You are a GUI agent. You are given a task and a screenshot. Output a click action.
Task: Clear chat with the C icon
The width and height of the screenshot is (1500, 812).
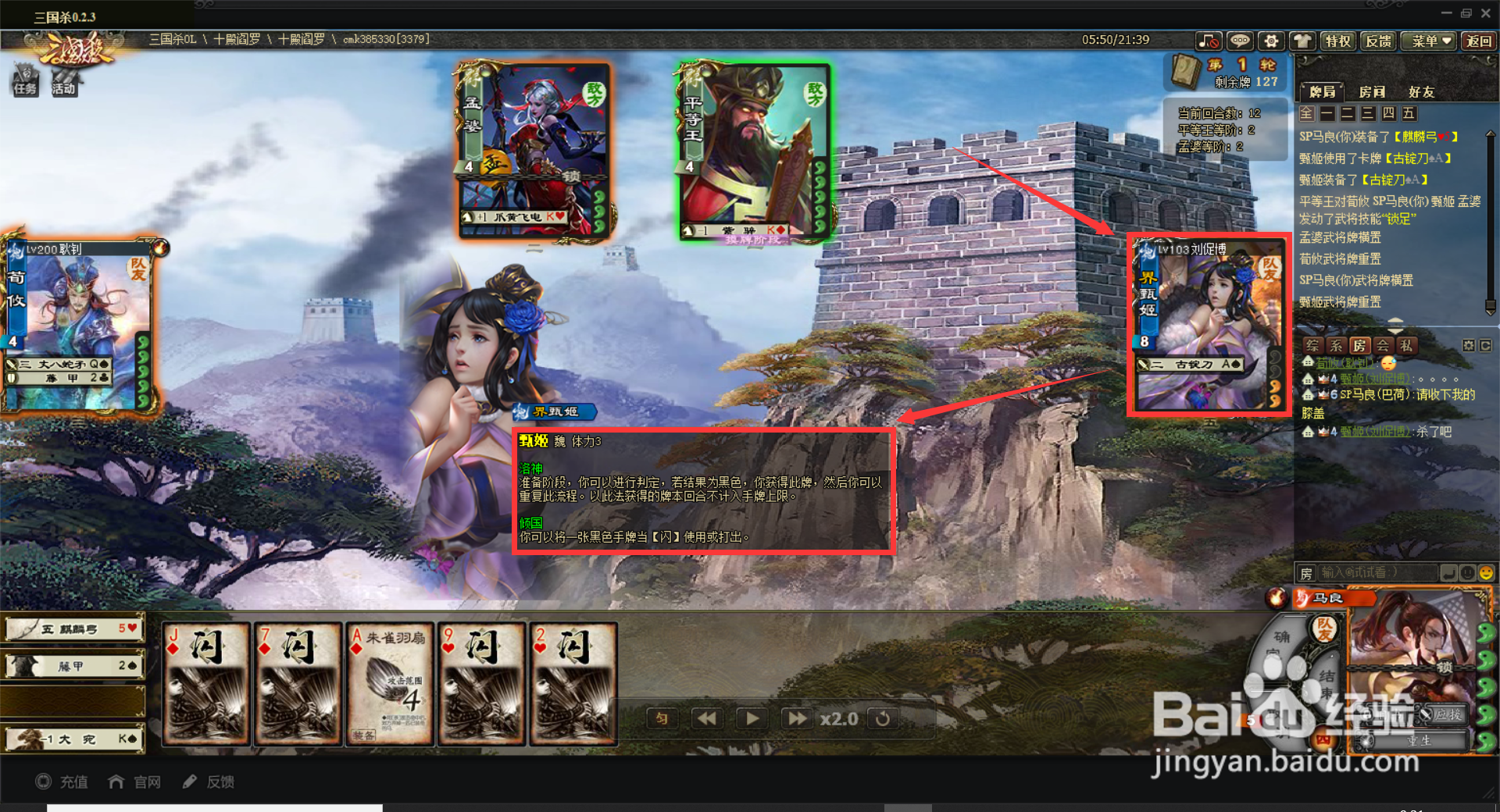click(x=1485, y=345)
